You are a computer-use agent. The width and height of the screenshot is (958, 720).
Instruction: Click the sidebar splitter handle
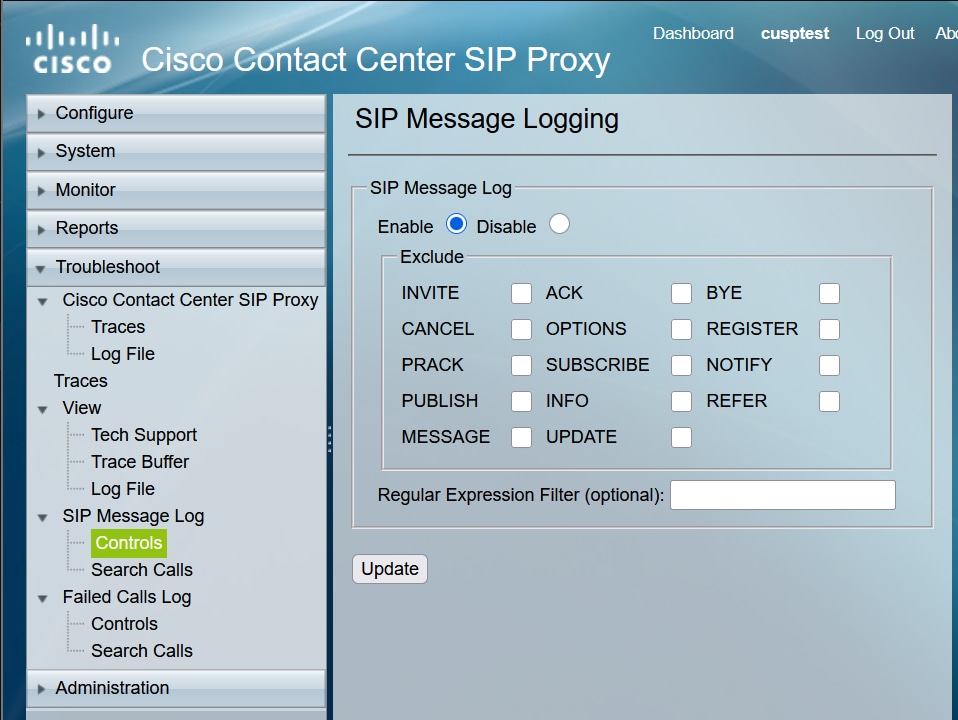329,439
